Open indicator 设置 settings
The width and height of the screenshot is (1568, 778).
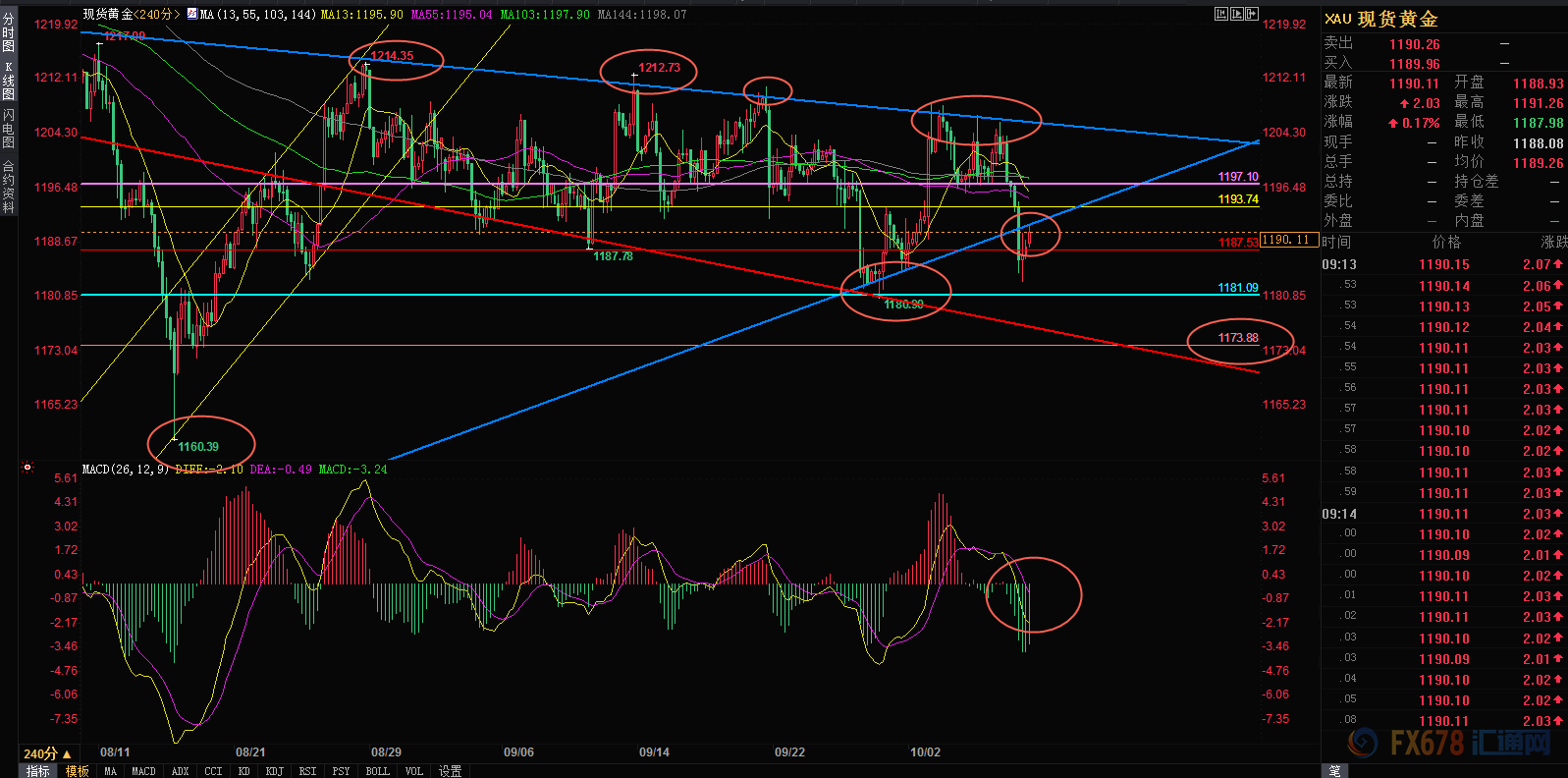pos(450,771)
